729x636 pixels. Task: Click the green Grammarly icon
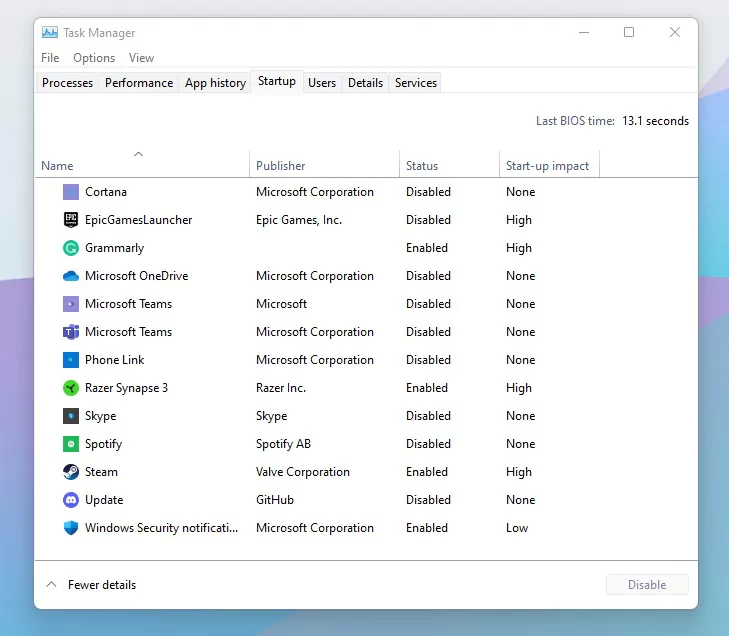[71, 248]
